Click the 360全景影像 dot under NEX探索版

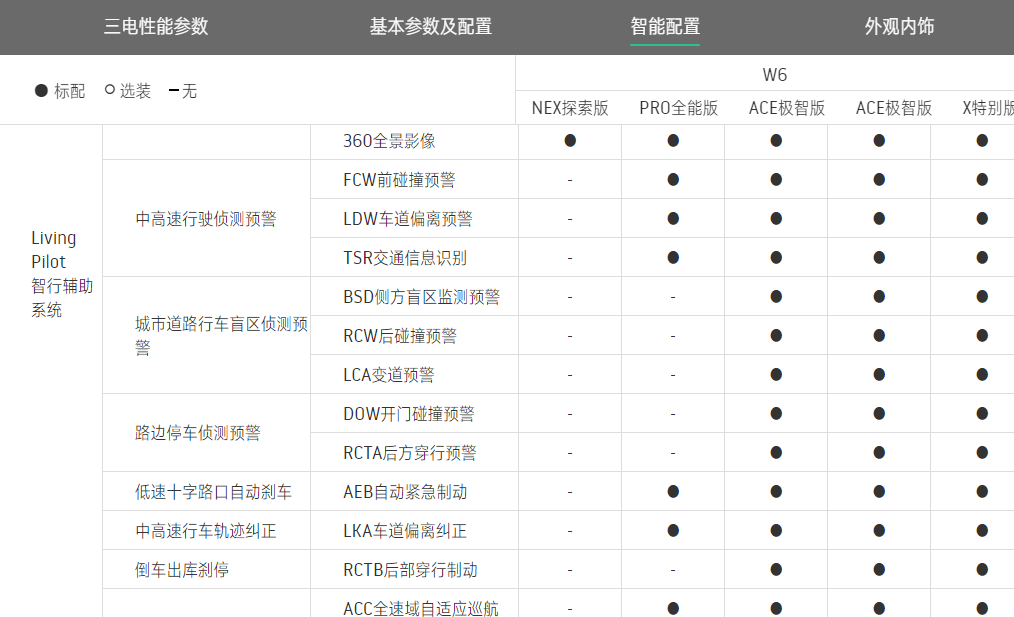coord(570,140)
